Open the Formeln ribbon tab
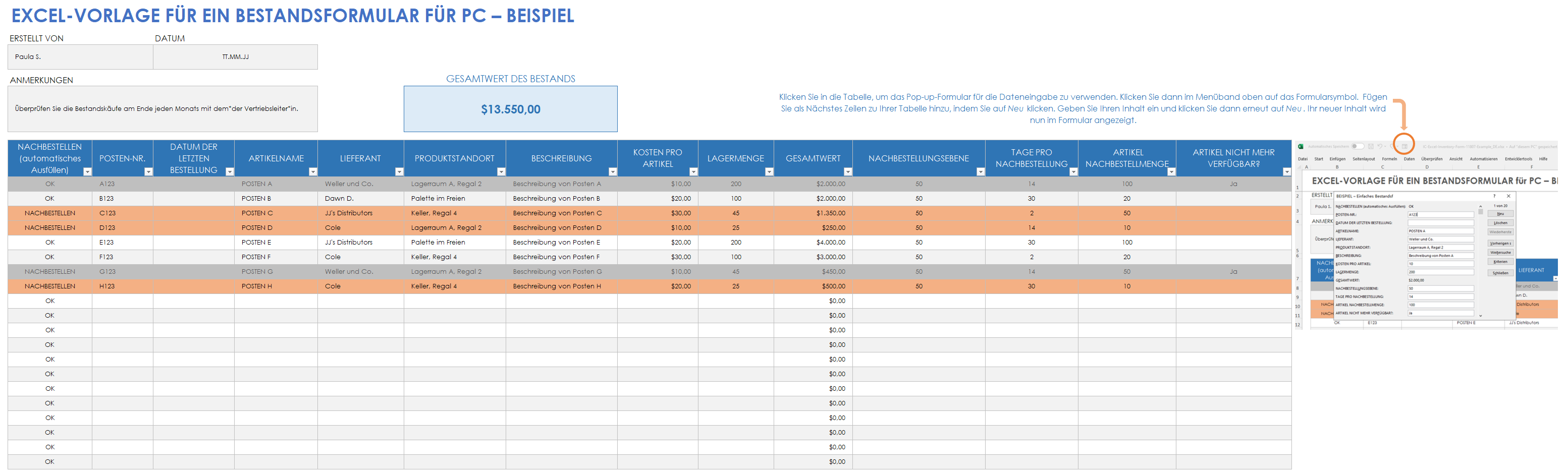1568x476 pixels. [x=1390, y=159]
